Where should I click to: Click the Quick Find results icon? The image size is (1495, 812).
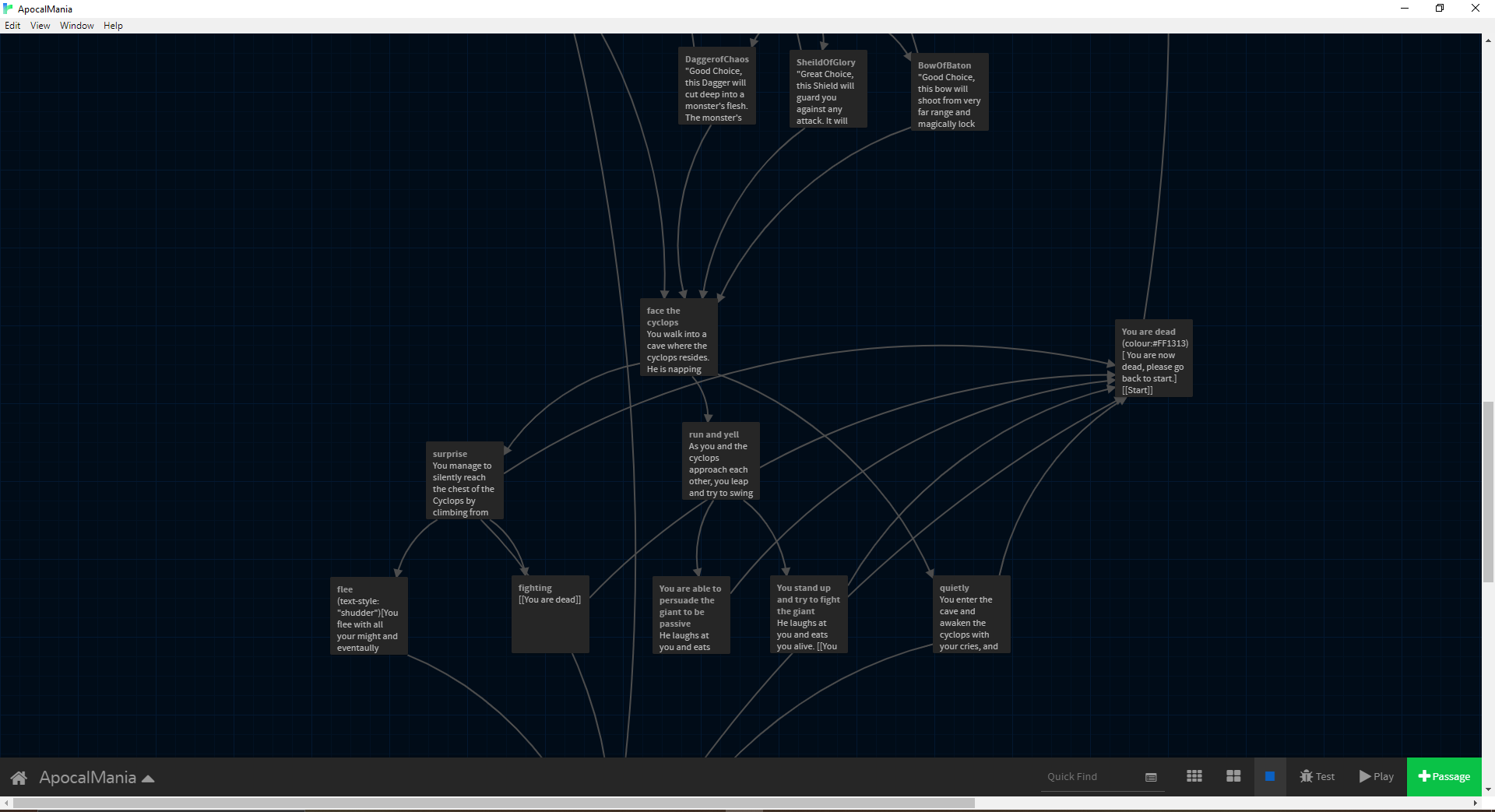pos(1150,776)
